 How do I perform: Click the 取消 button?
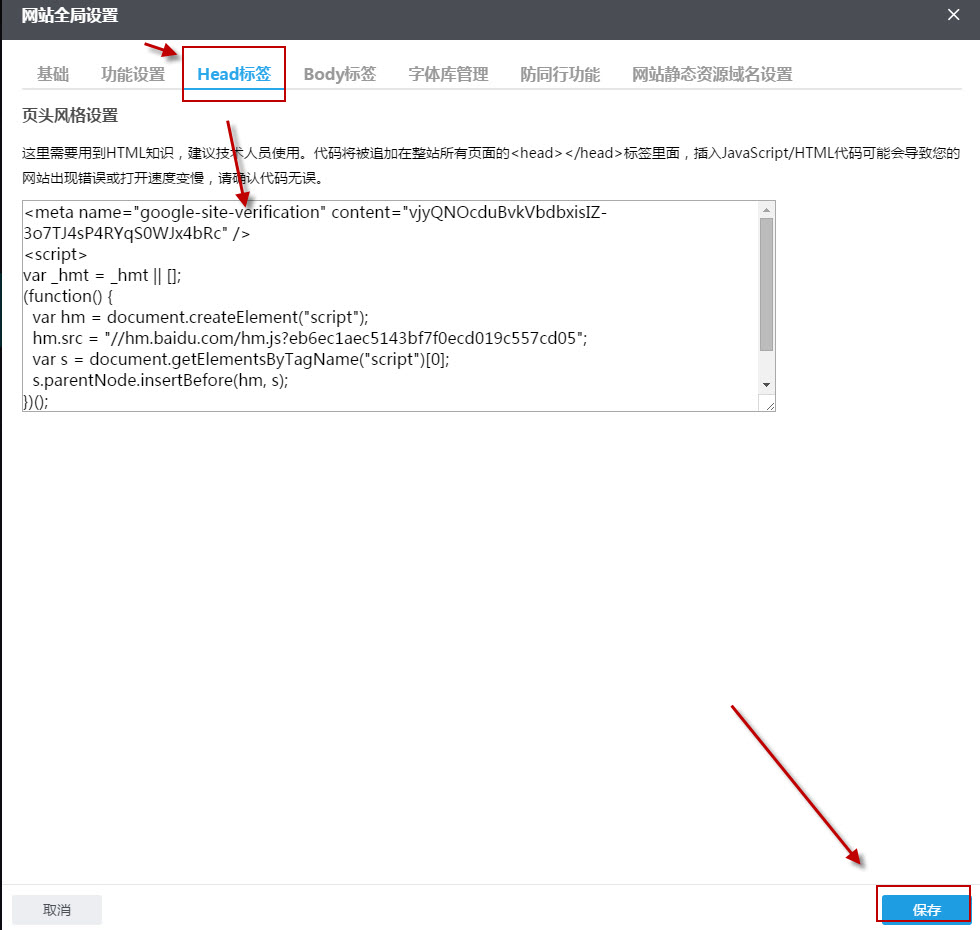57,910
